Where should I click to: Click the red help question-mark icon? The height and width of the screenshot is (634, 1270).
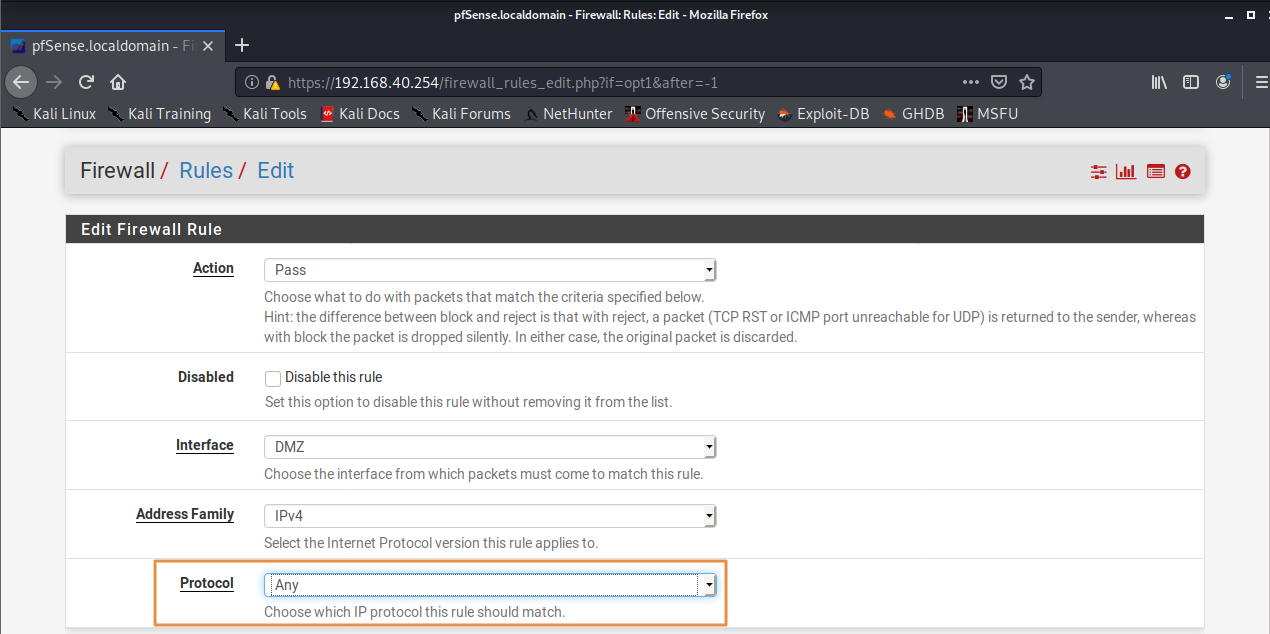[1183, 171]
